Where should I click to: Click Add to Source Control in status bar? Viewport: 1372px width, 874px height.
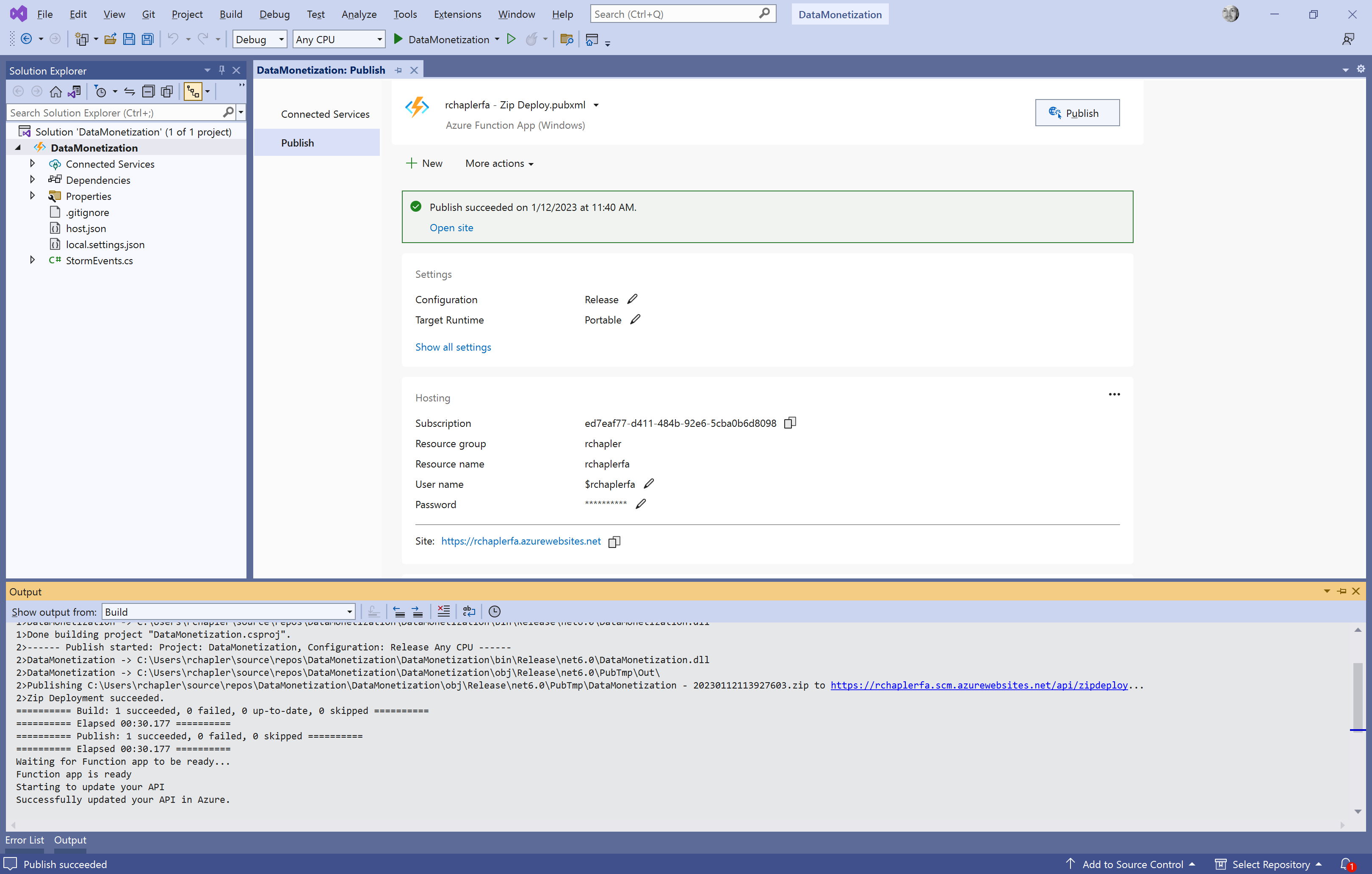point(1131,864)
